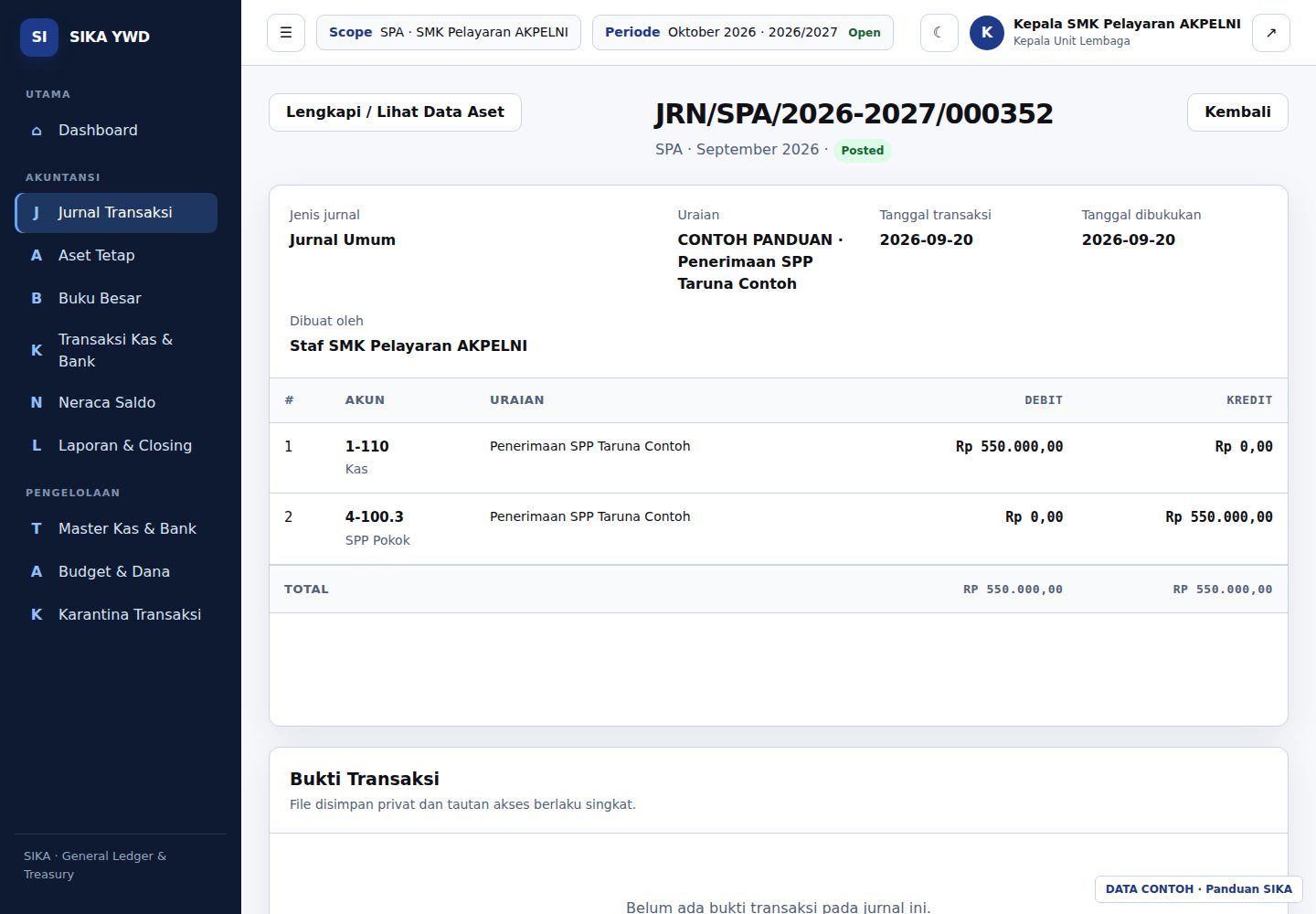The height and width of the screenshot is (914, 1316).
Task: Toggle the hamburger sidebar menu button
Action: pos(286,33)
